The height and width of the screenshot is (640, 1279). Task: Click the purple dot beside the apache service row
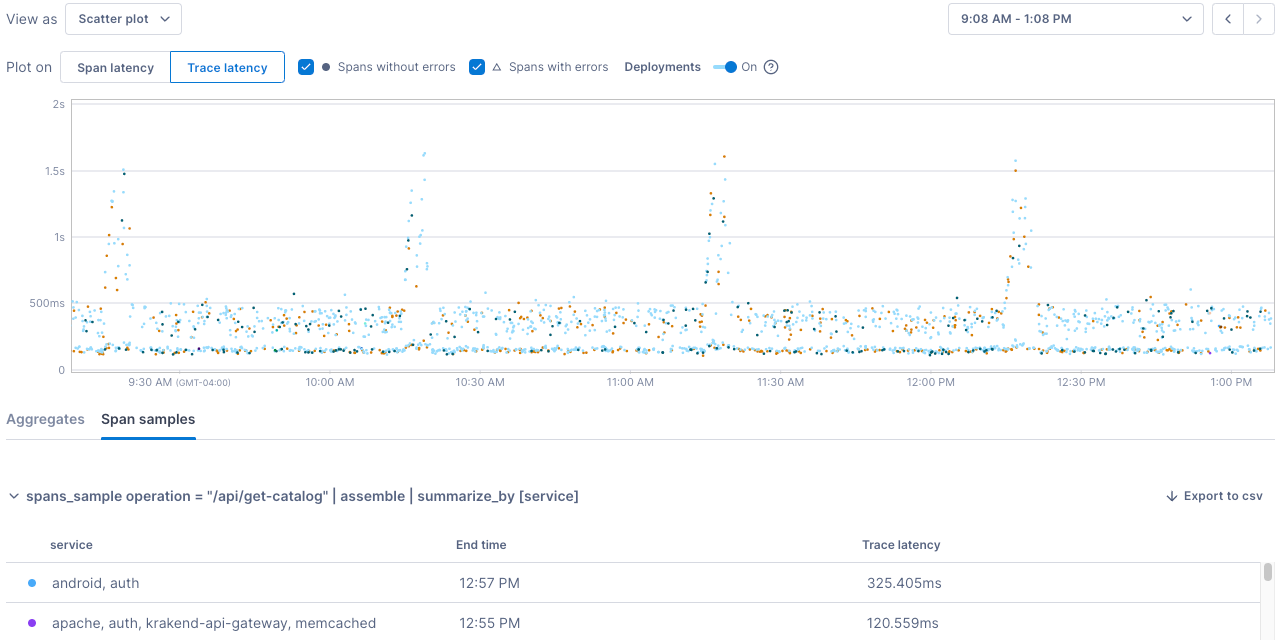pos(32,623)
